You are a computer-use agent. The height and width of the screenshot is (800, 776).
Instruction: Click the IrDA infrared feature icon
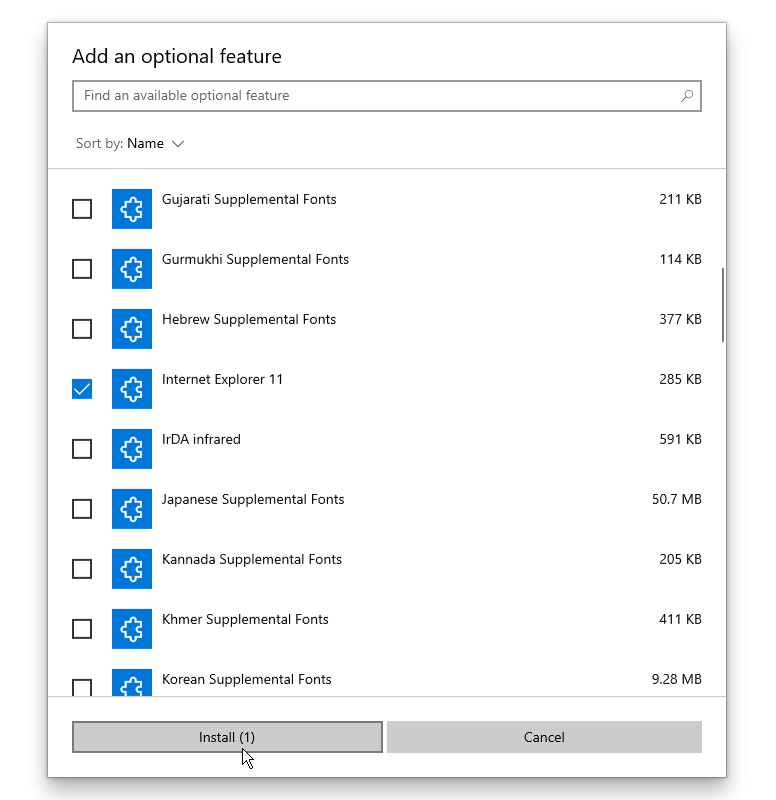pos(132,449)
